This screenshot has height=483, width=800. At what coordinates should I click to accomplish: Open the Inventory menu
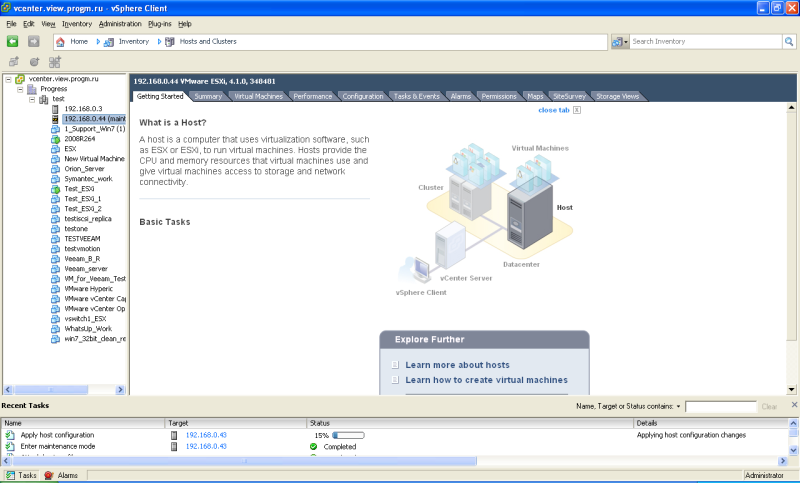point(77,24)
